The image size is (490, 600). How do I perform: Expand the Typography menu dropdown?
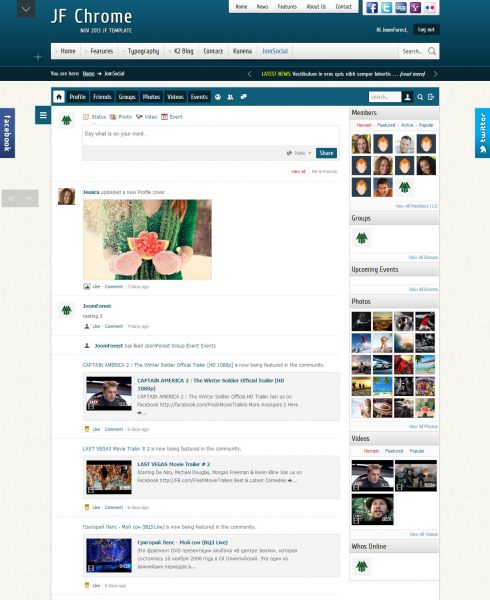[x=140, y=51]
